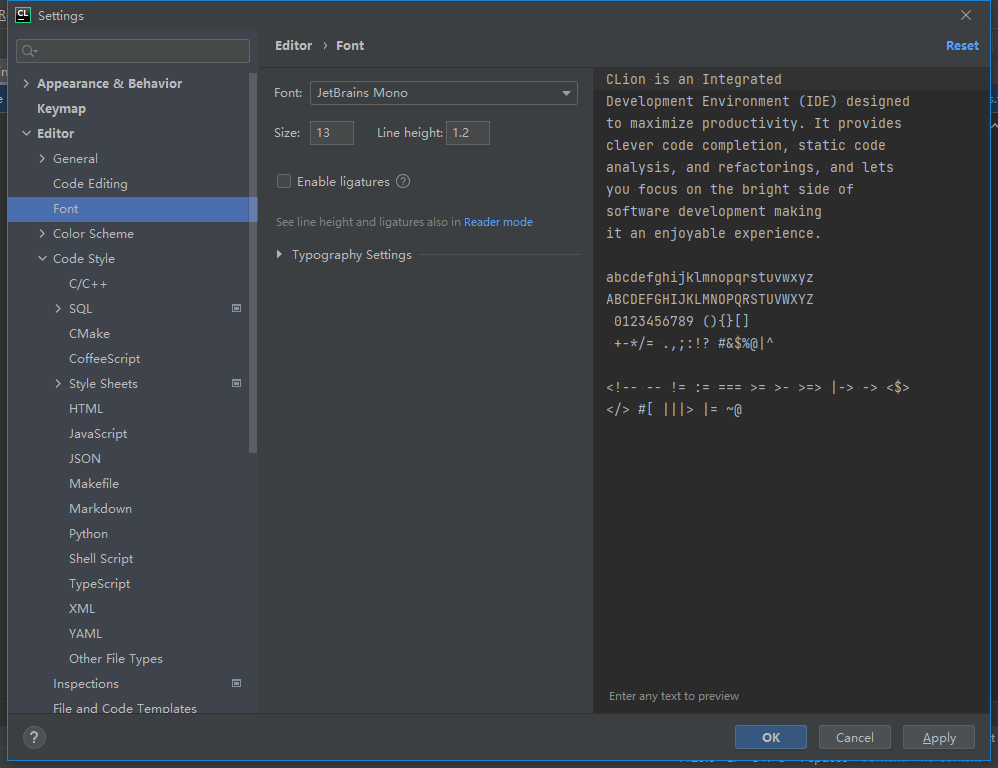The height and width of the screenshot is (768, 998).
Task: Click inside the font preview text area
Action: [x=791, y=388]
